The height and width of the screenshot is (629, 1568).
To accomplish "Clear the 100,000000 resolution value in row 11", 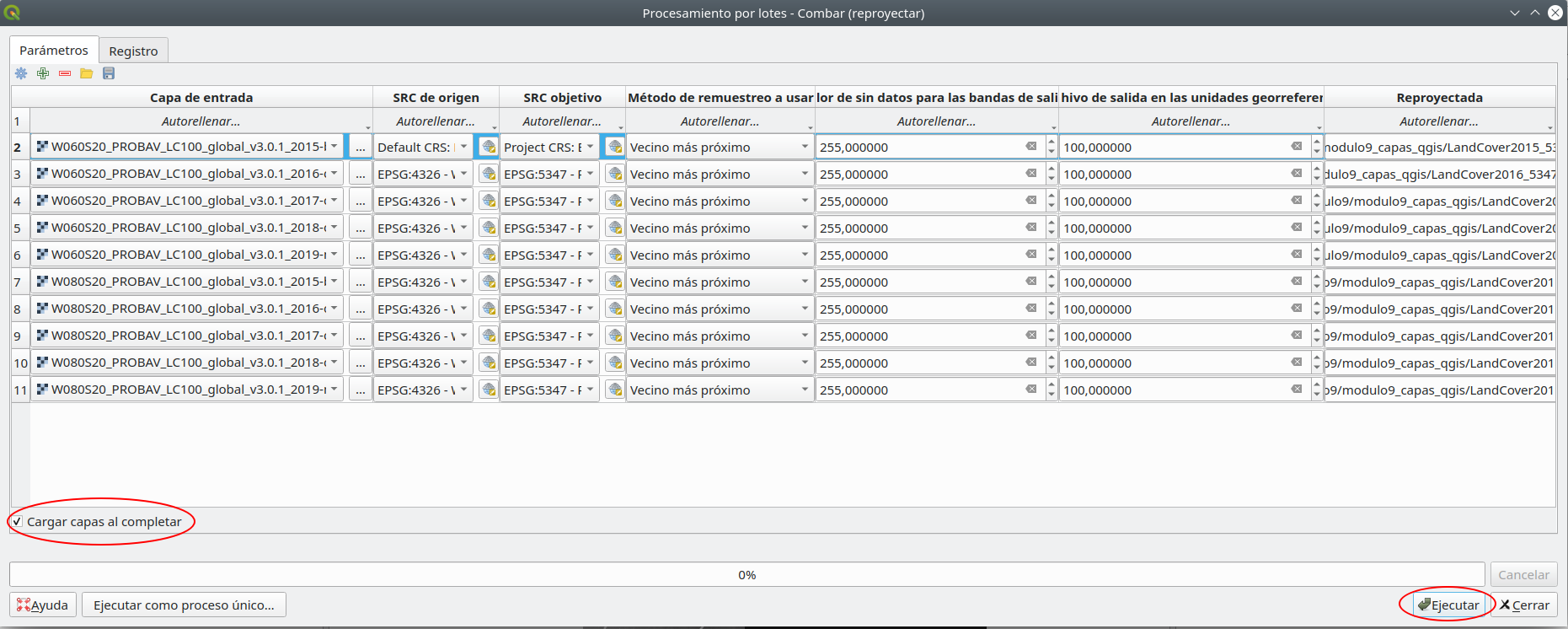I will pos(1297,390).
